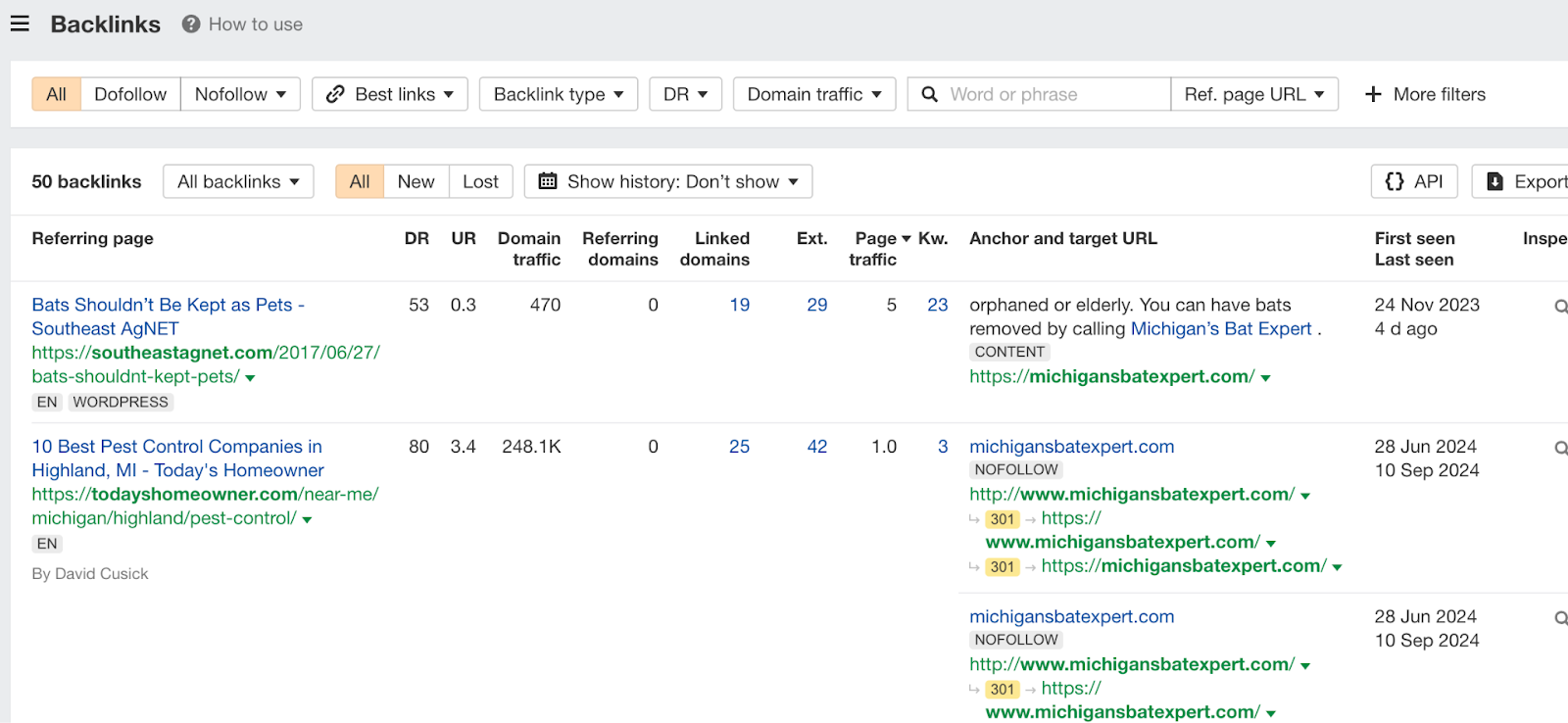Open the todayshomeowner.com referring page URL
Image resolution: width=1568 pixels, height=723 pixels.
coord(205,506)
